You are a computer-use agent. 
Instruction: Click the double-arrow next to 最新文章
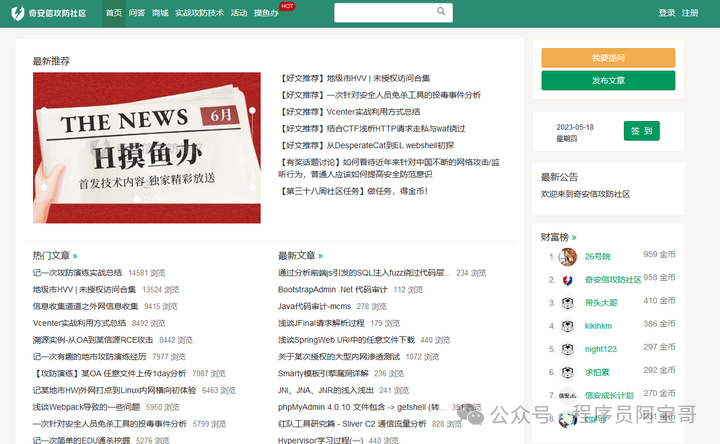tap(321, 256)
